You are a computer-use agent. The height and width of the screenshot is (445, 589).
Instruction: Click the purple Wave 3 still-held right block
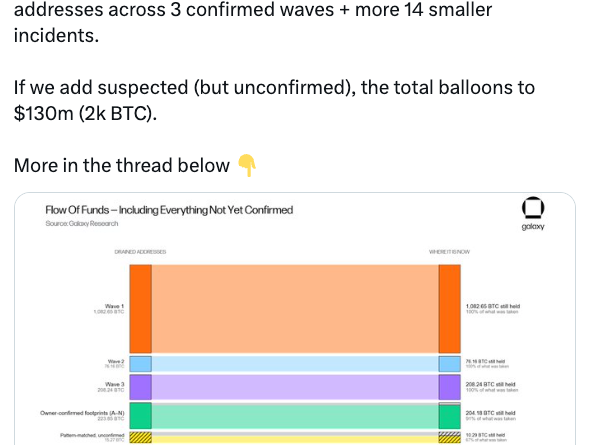[x=450, y=387]
